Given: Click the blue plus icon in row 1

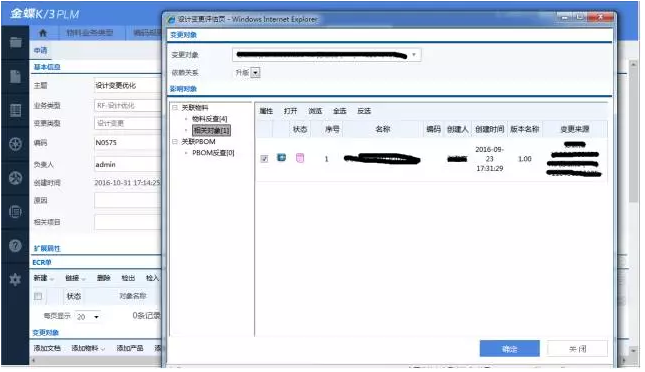Looking at the screenshot, I should 282,158.
